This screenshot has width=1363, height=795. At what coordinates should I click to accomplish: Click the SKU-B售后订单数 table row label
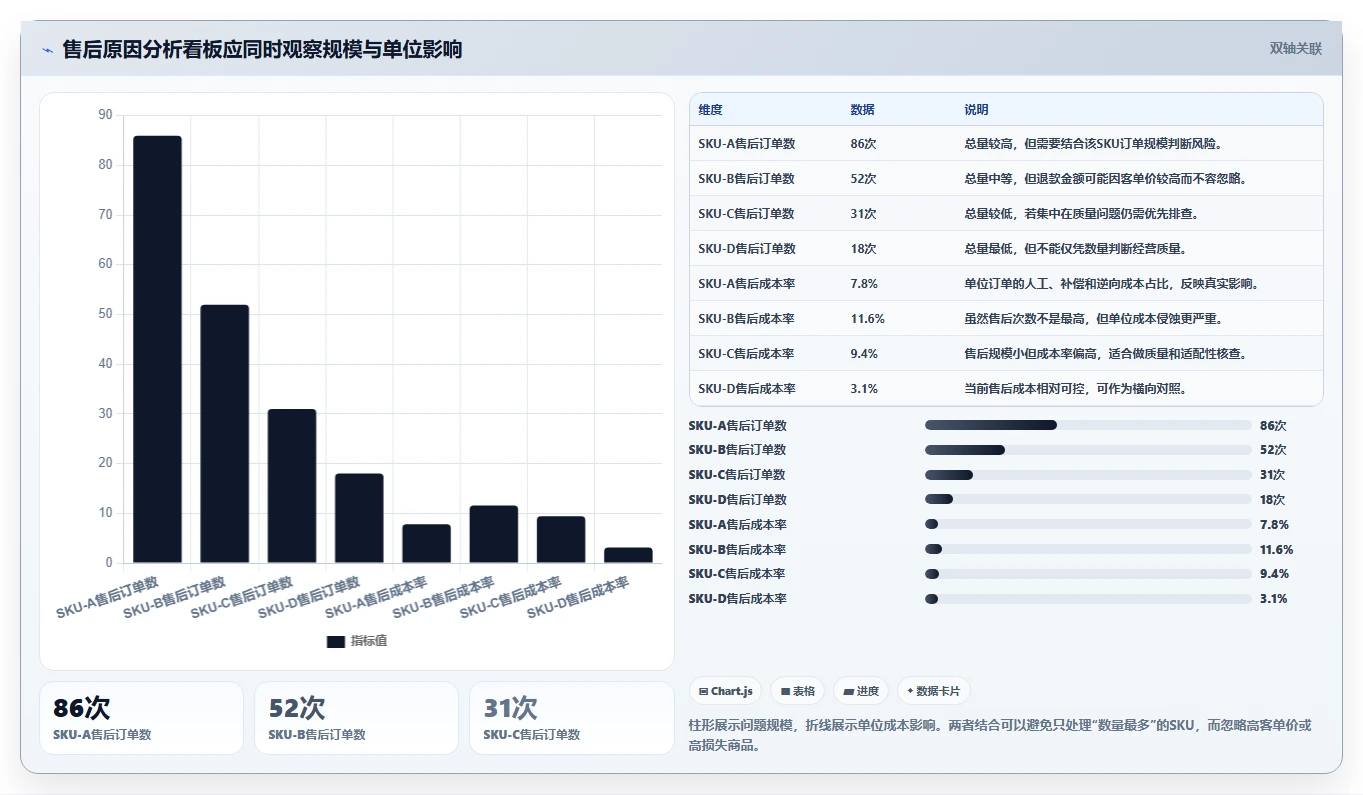coord(746,179)
